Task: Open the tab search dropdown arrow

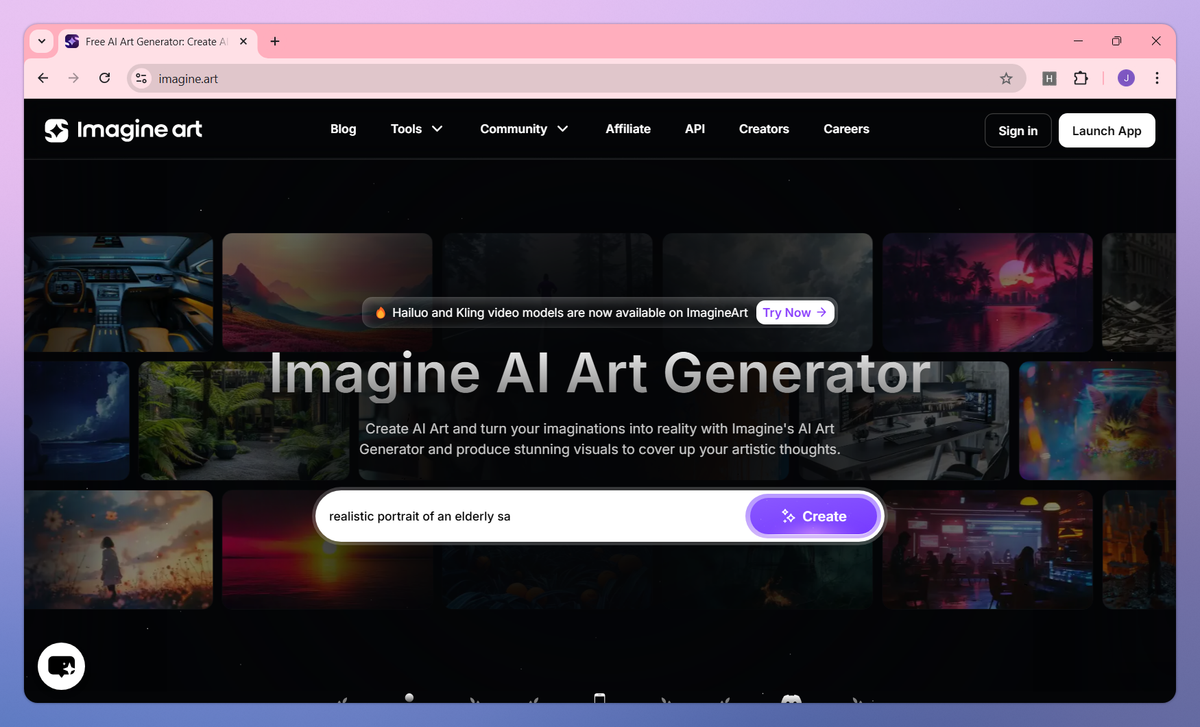Action: (41, 41)
